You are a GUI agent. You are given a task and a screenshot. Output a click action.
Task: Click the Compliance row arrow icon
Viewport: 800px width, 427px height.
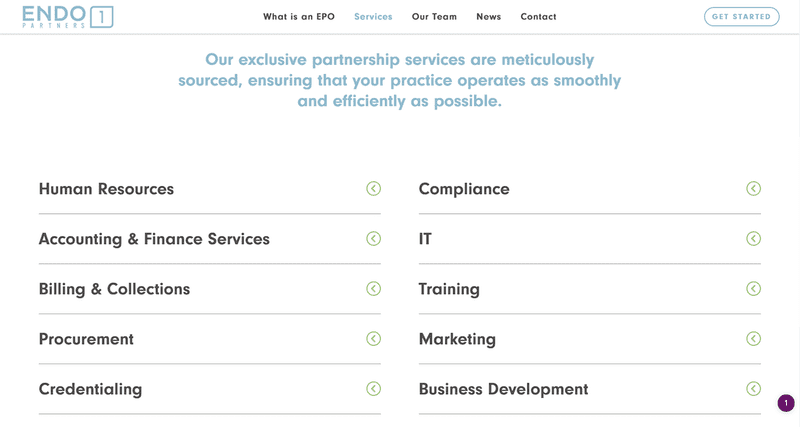754,189
